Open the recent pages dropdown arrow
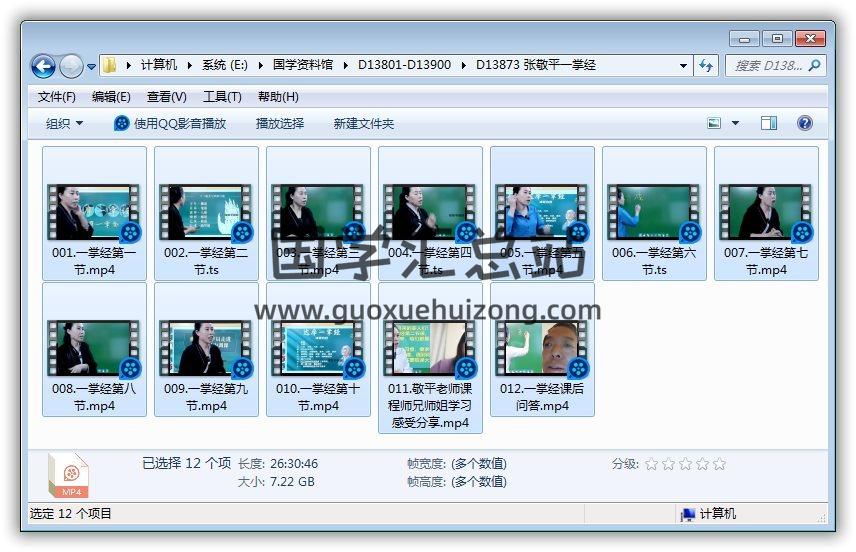Viewport: 856px width, 552px height. point(92,67)
